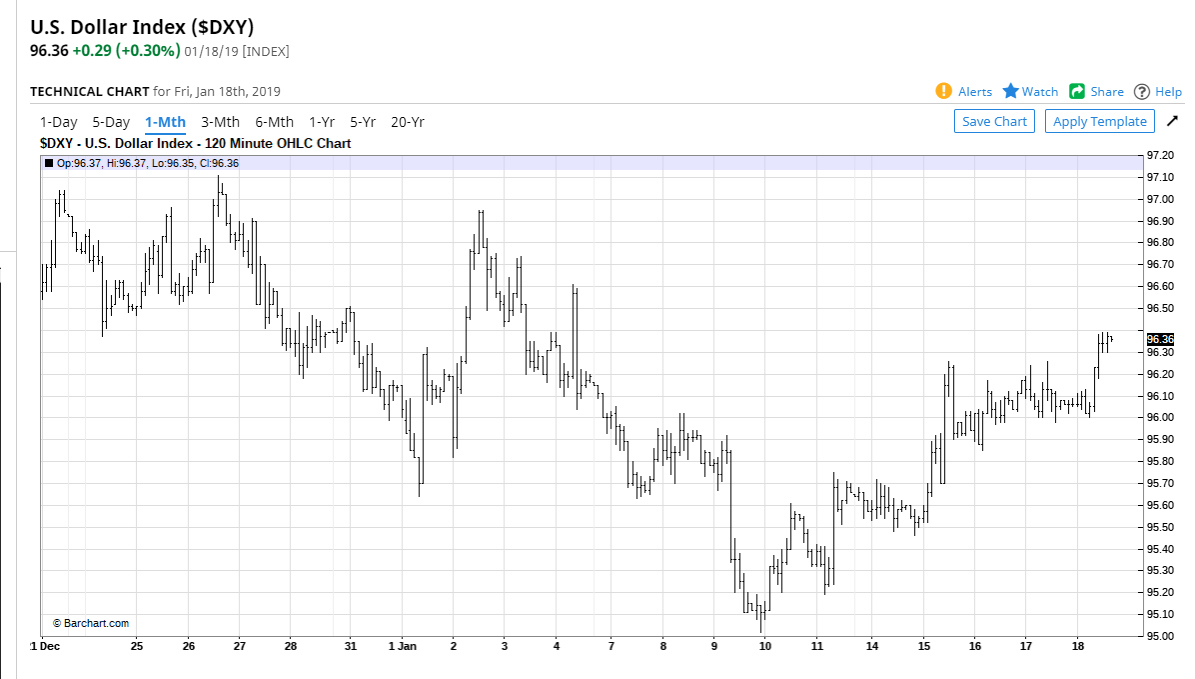Viewport: 1195px width, 679px height.
Task: Select the 6-Mth time range tab
Action: pyautogui.click(x=274, y=122)
